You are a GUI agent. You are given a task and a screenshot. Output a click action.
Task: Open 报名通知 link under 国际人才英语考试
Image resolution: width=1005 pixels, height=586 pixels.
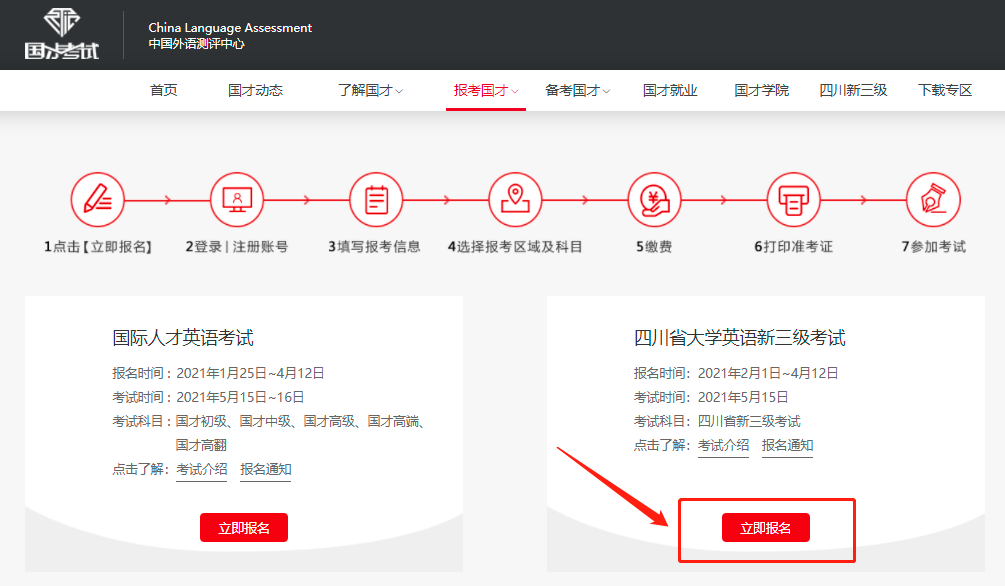[x=265, y=469]
